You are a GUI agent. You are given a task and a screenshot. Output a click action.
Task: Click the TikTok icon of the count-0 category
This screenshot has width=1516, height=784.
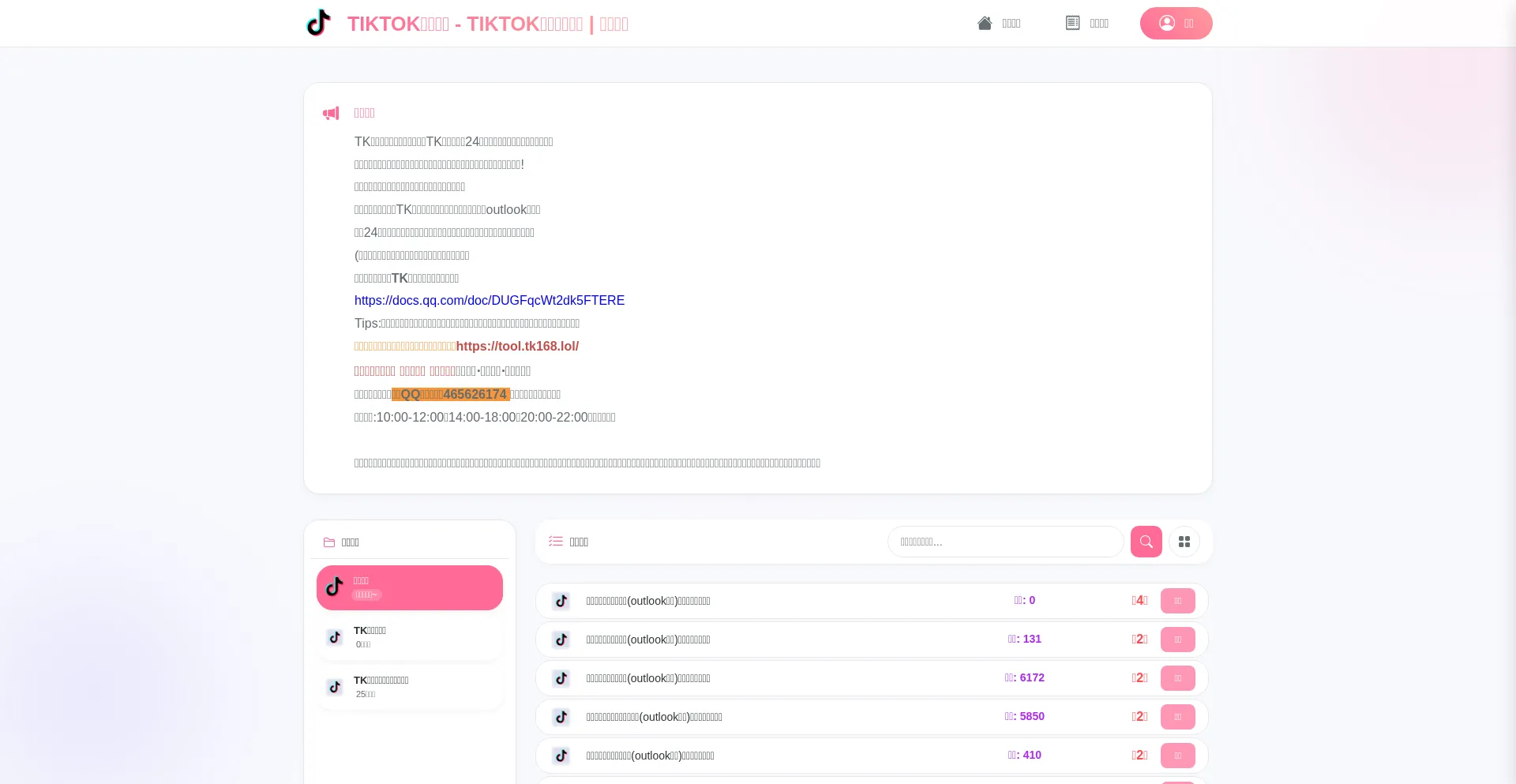335,637
